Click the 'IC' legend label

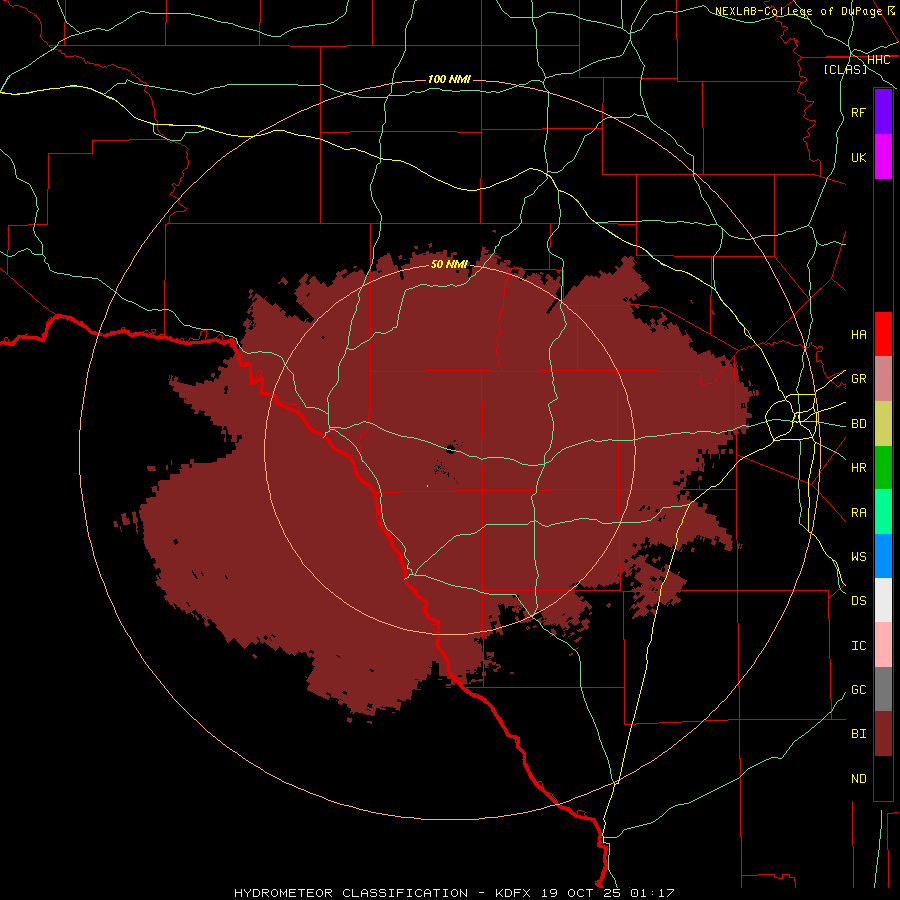click(859, 646)
